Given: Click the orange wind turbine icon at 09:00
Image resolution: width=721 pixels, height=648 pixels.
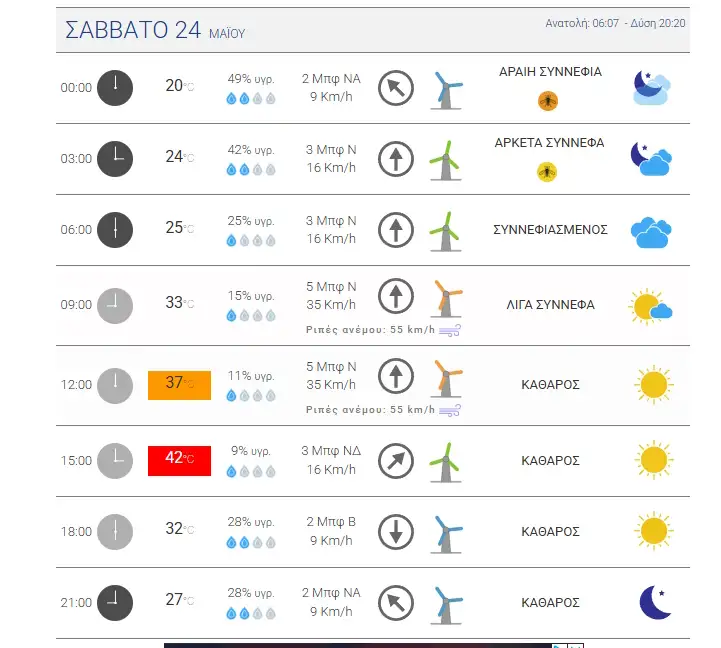Looking at the screenshot, I should click(x=446, y=299).
